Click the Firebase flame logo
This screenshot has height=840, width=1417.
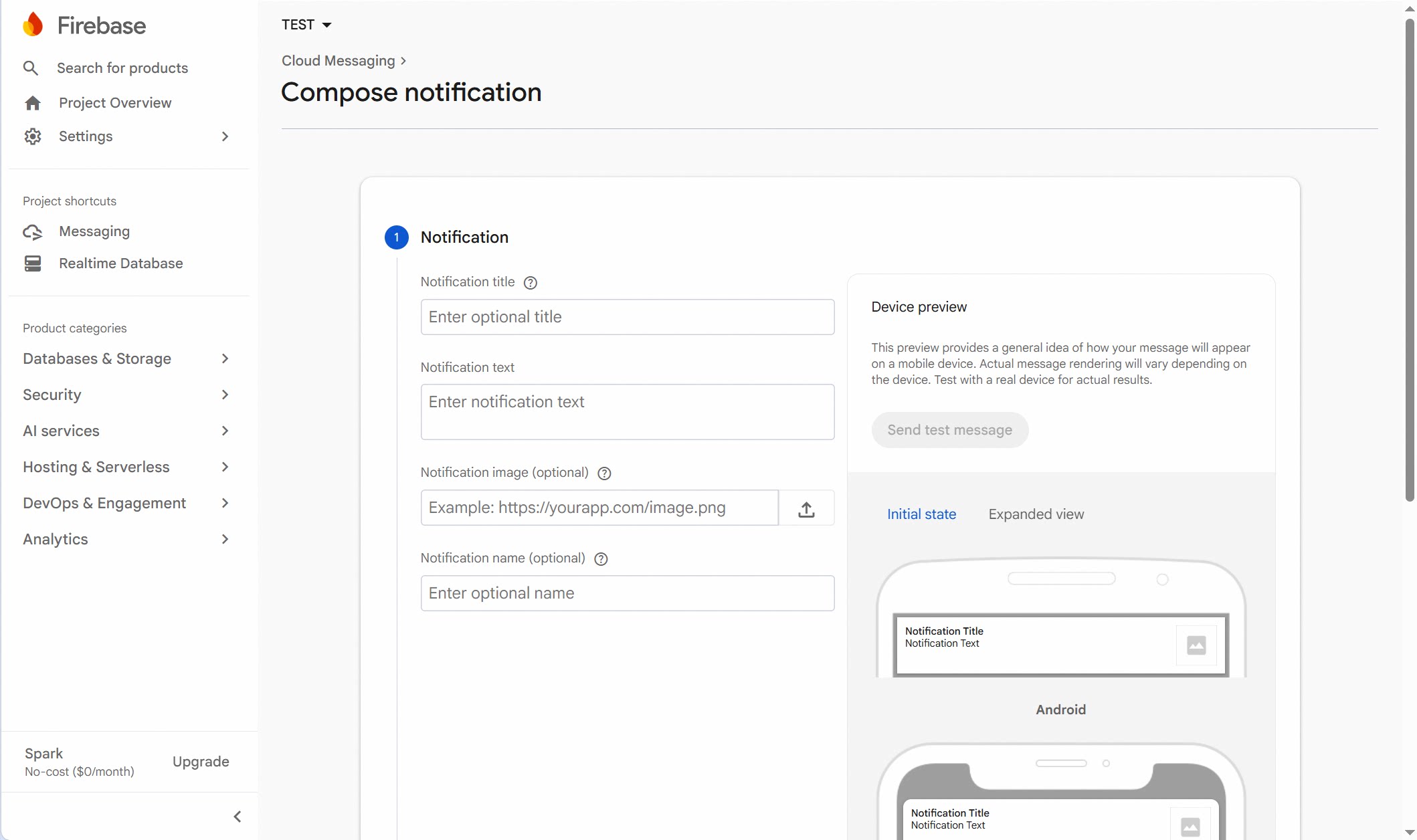[x=32, y=25]
